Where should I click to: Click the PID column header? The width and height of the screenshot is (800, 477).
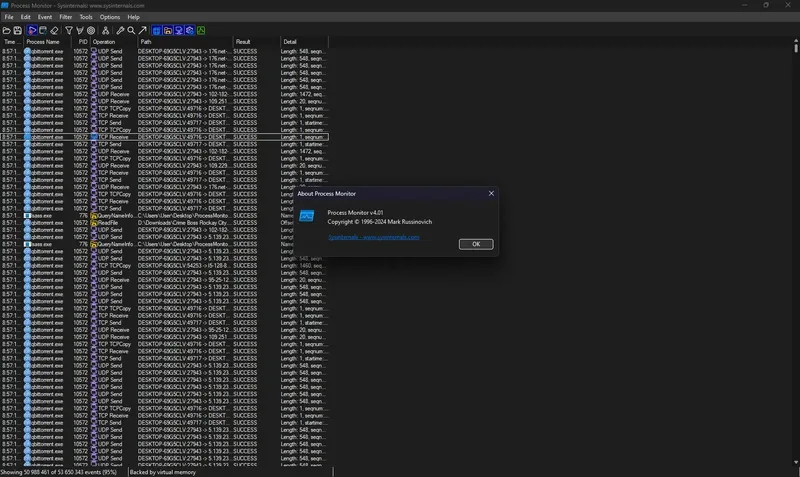(82, 42)
